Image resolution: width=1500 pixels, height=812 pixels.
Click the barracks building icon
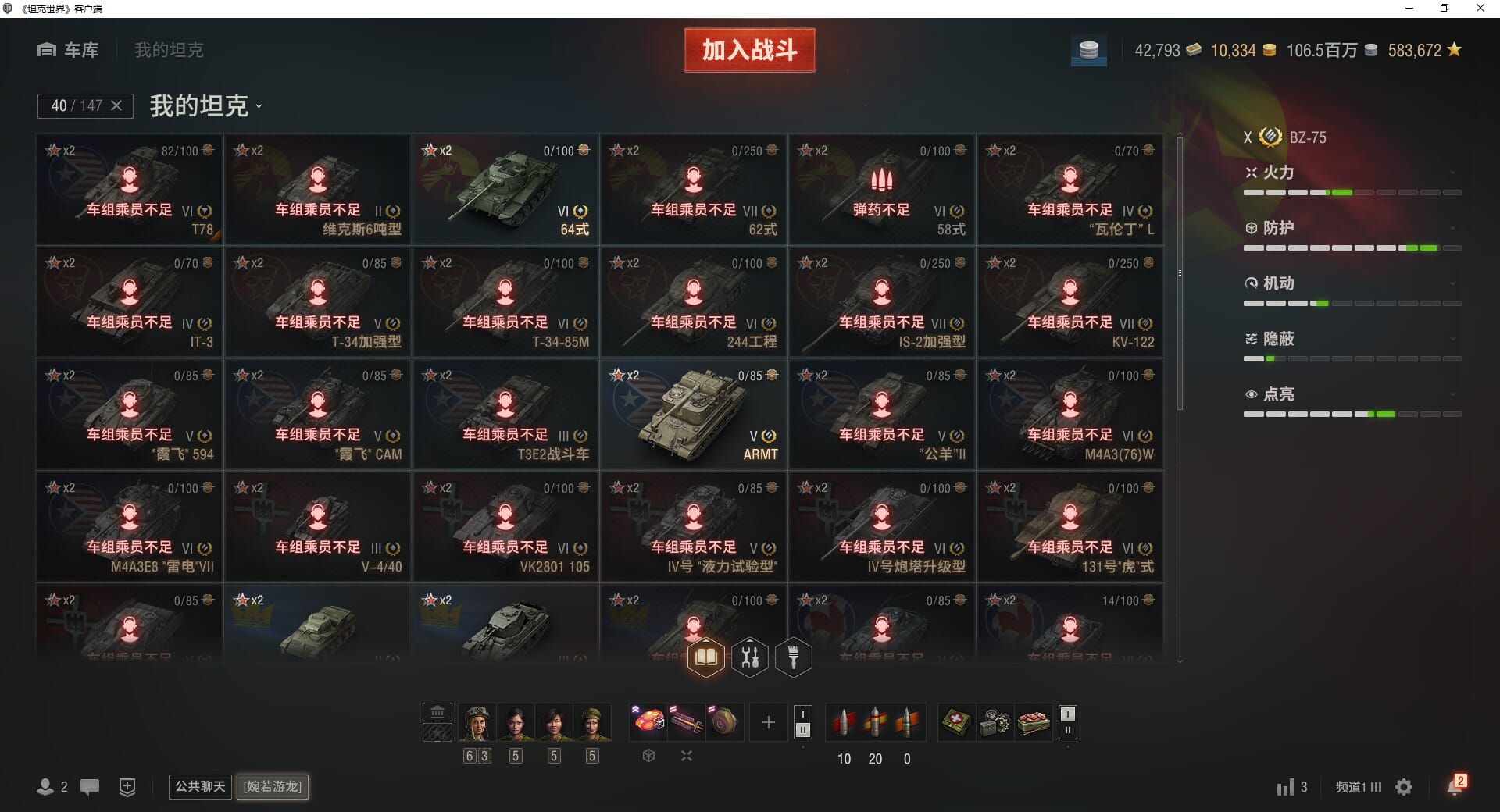437,712
